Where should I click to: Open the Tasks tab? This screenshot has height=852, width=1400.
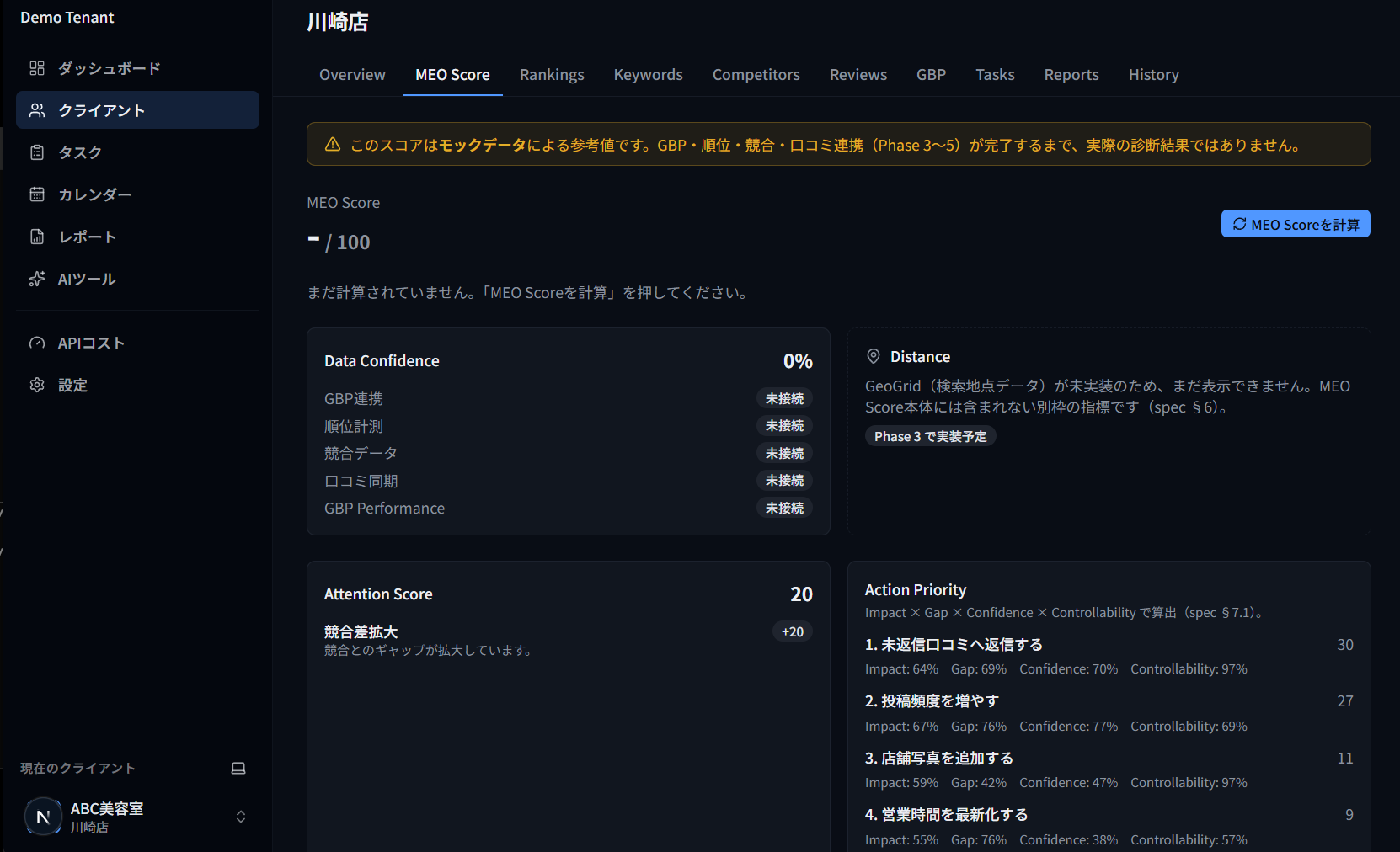click(x=995, y=75)
